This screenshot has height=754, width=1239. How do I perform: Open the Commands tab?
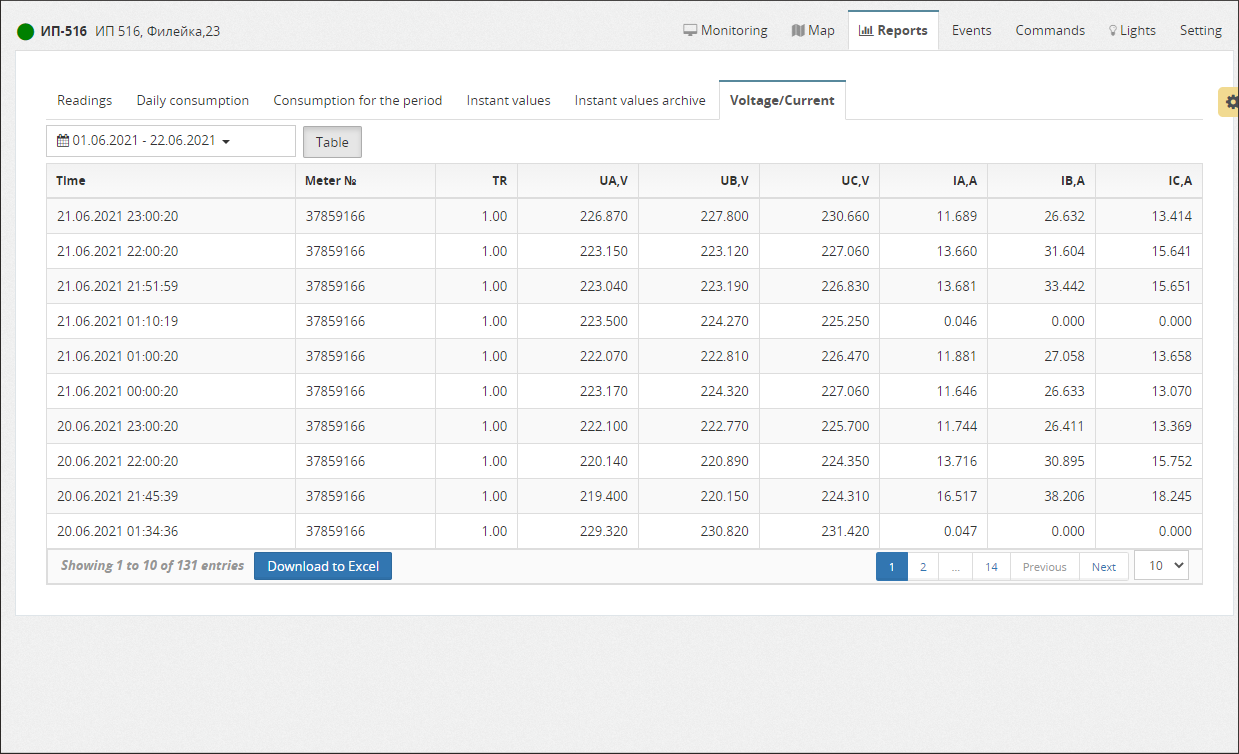(x=1049, y=30)
